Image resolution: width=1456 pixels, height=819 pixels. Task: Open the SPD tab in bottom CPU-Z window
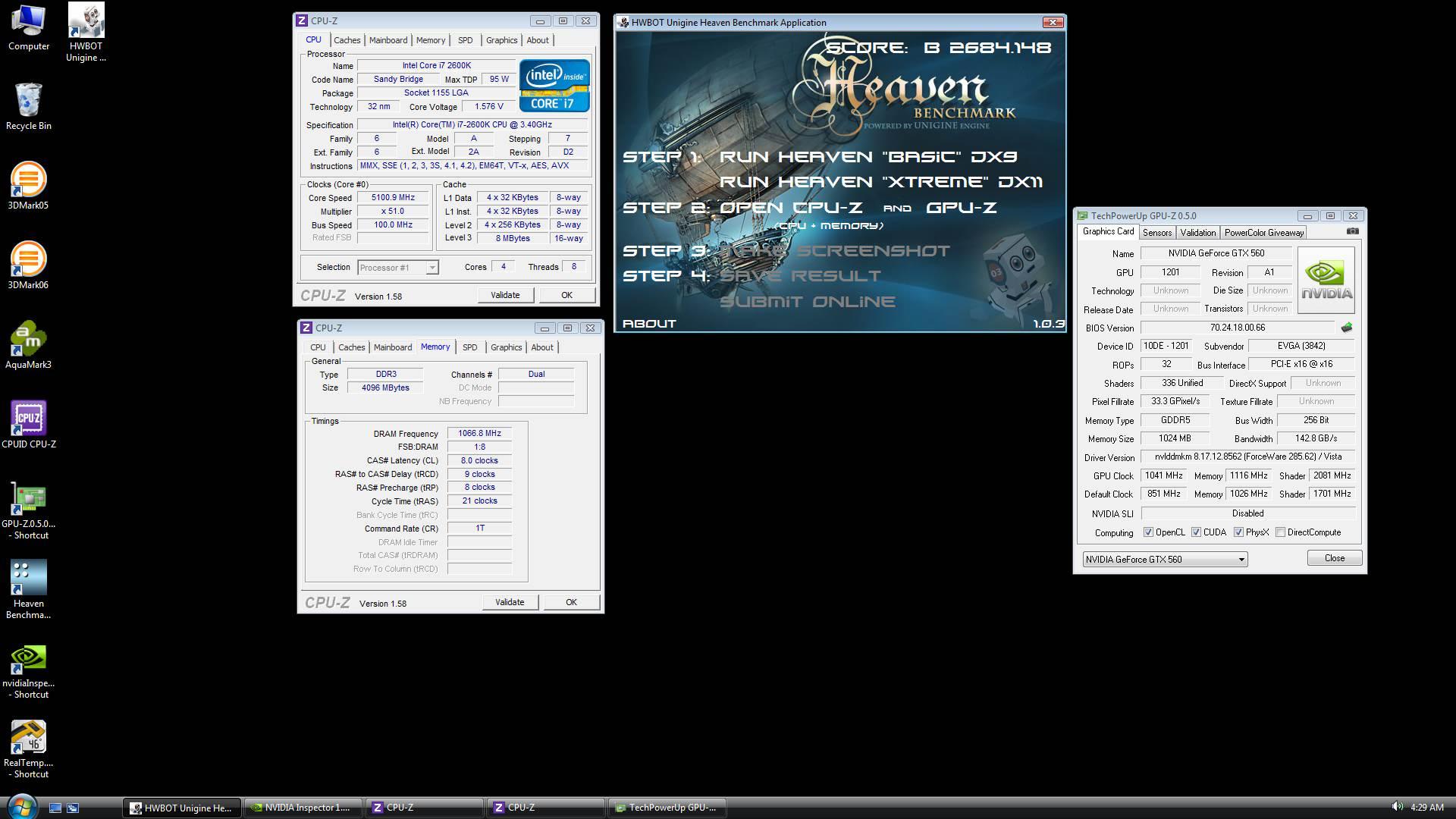pyautogui.click(x=470, y=347)
